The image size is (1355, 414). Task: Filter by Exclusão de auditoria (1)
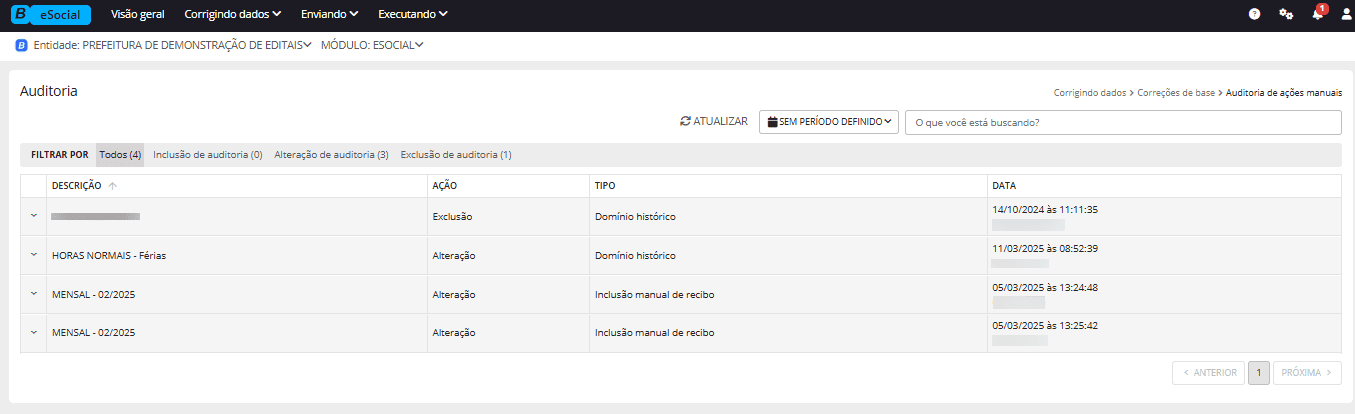455,155
